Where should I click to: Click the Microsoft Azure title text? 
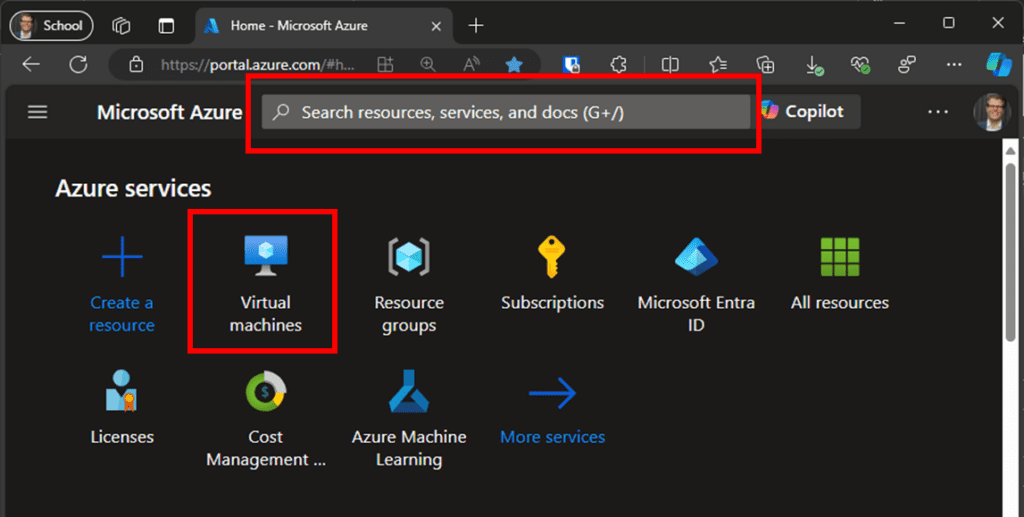tap(170, 112)
